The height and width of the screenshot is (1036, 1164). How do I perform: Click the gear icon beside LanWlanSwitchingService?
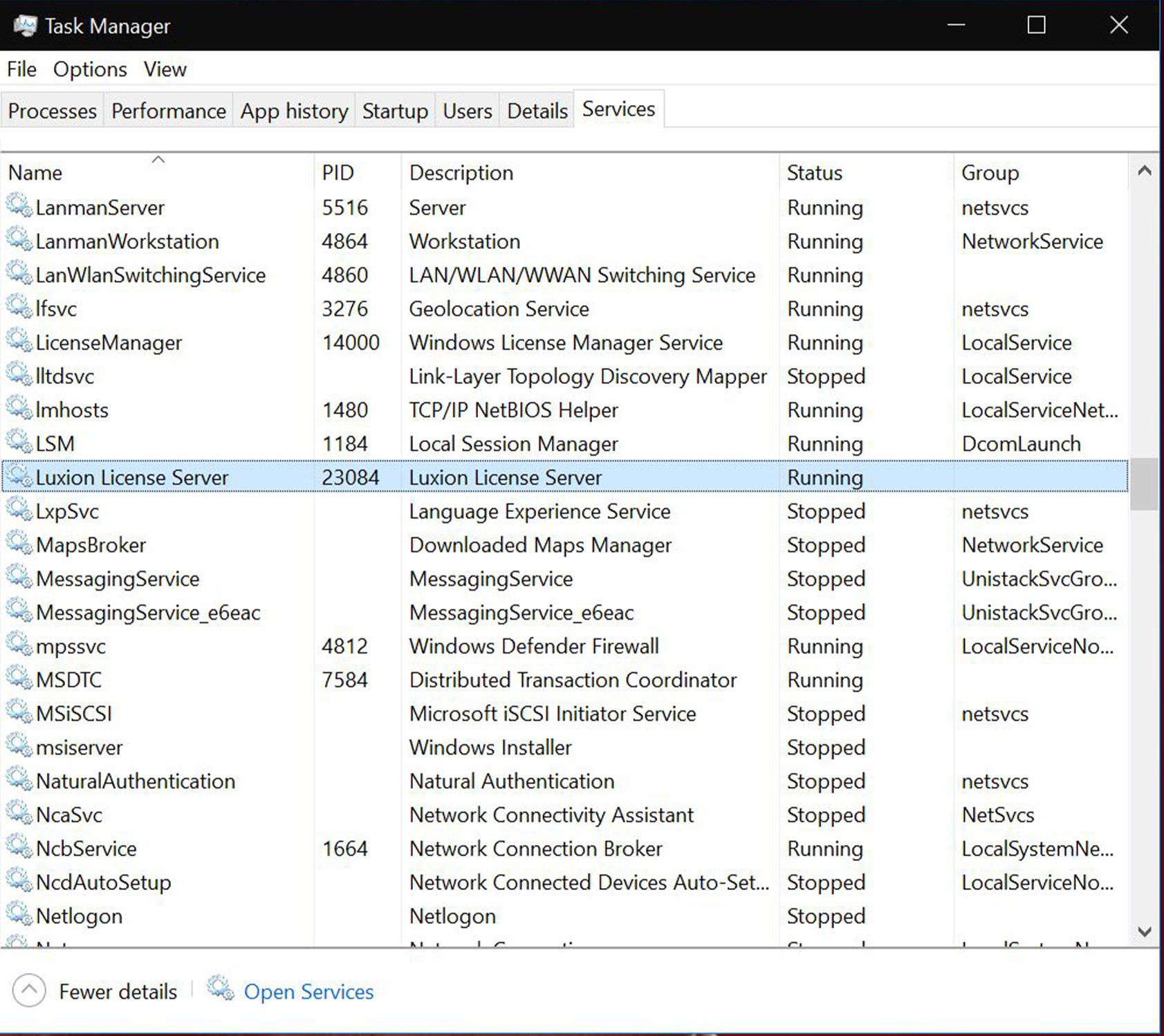tap(19, 274)
